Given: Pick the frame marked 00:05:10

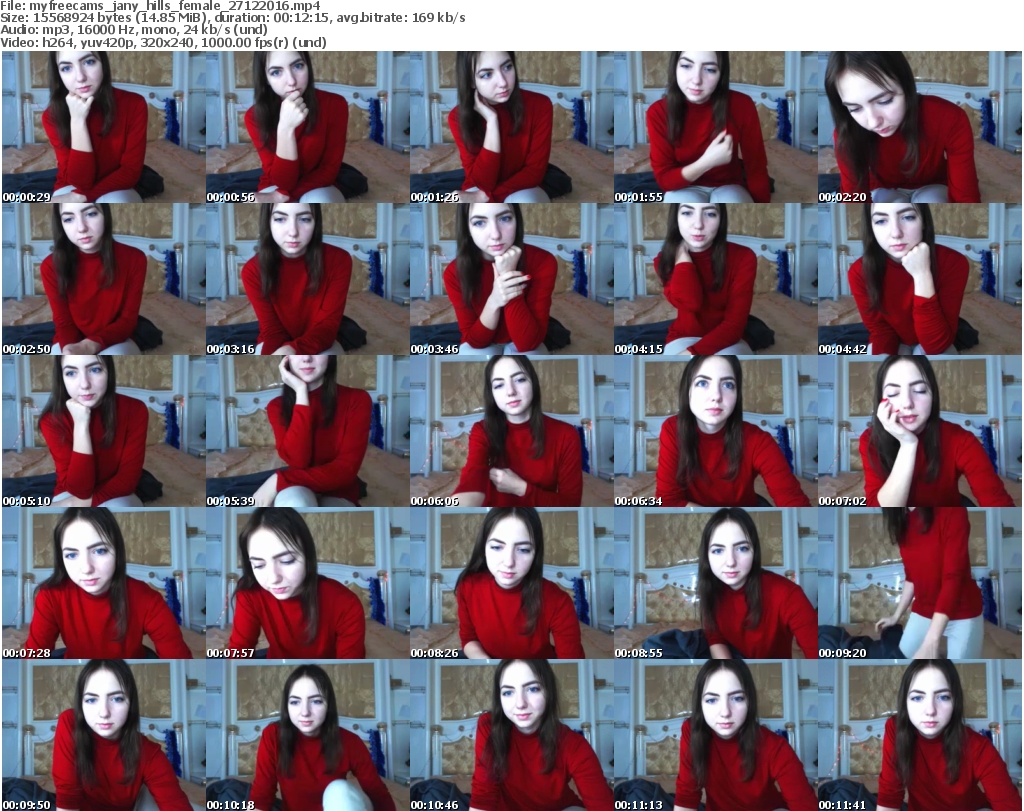Looking at the screenshot, I should click(104, 432).
